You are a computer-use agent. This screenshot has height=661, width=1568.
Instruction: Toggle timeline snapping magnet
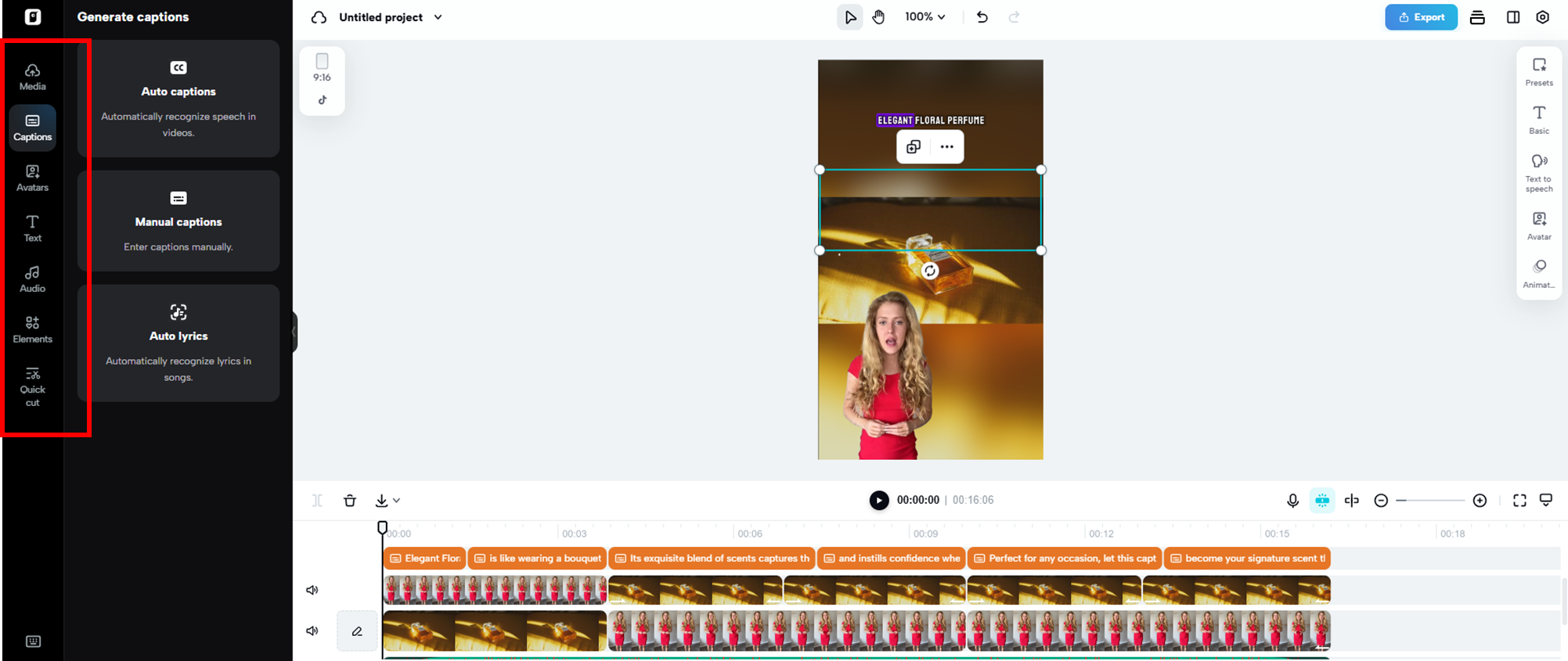click(1322, 501)
